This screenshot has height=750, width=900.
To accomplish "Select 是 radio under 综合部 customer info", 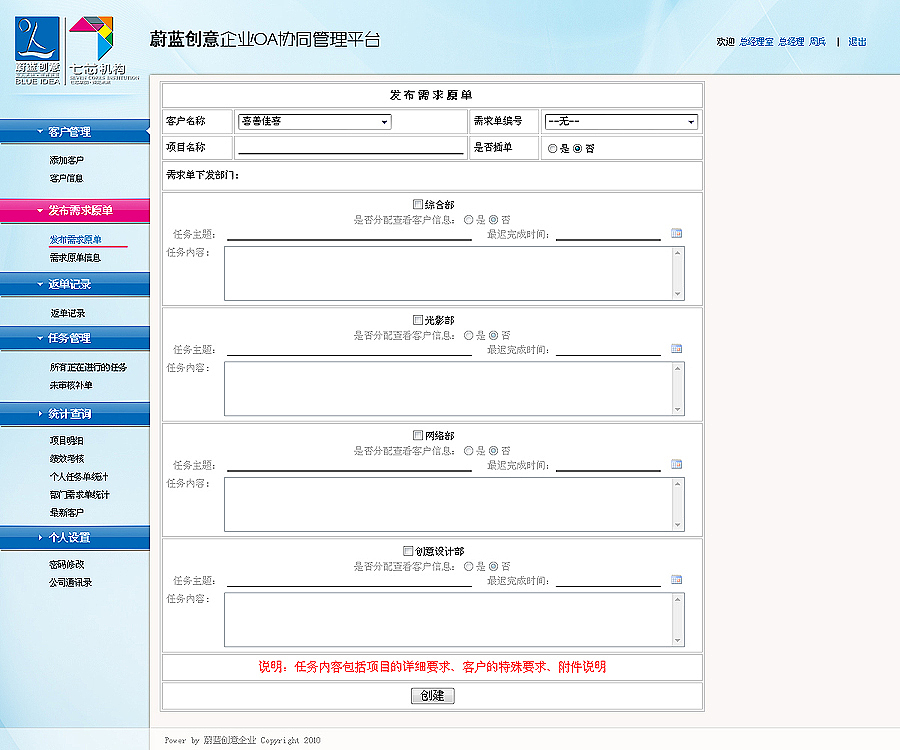I will coord(468,219).
